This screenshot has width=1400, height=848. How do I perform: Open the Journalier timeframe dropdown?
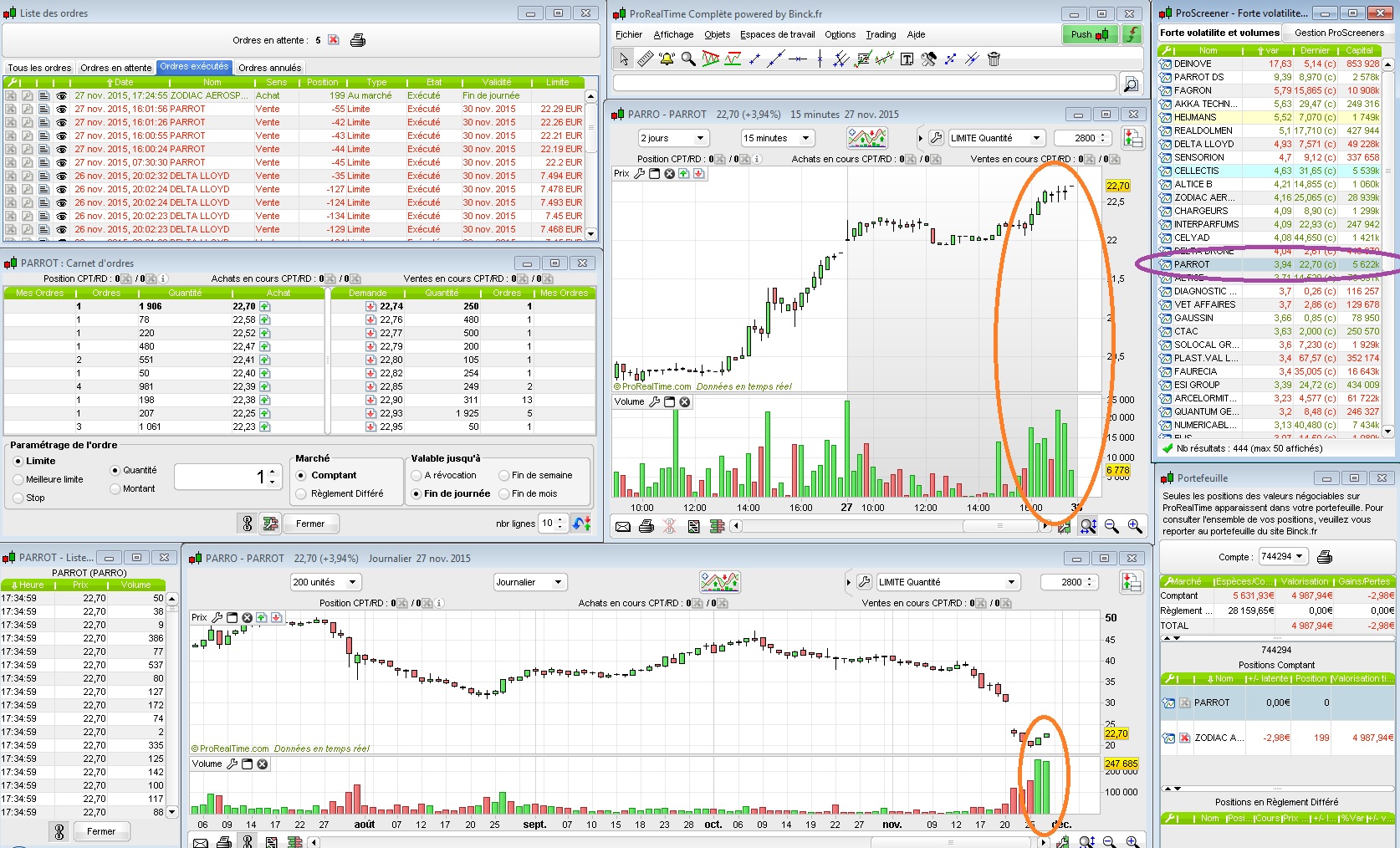[x=530, y=582]
